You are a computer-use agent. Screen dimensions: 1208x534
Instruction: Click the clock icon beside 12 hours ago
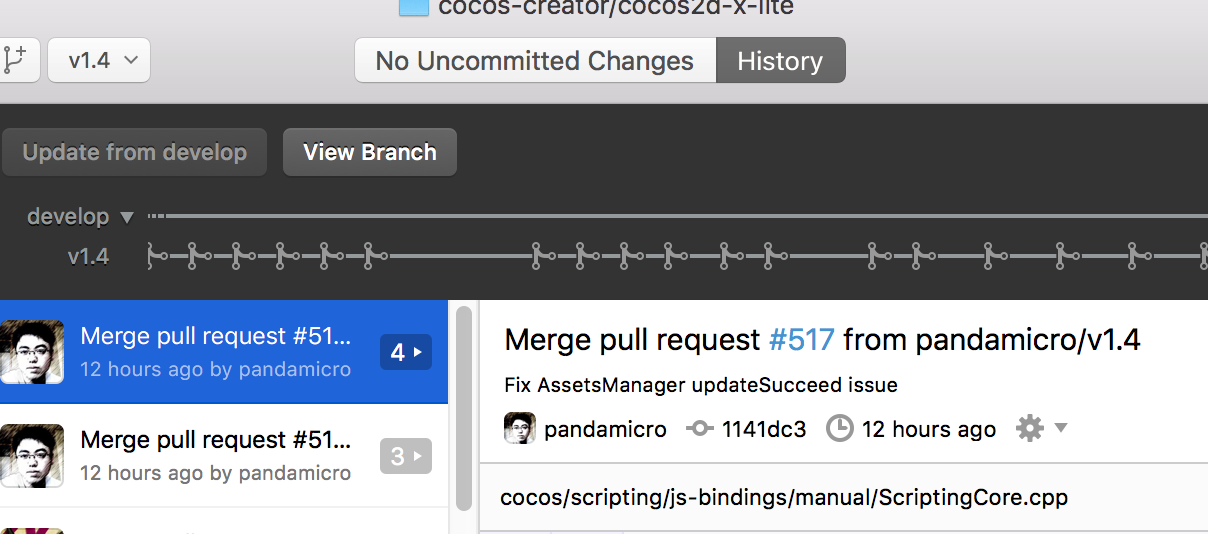pos(840,429)
